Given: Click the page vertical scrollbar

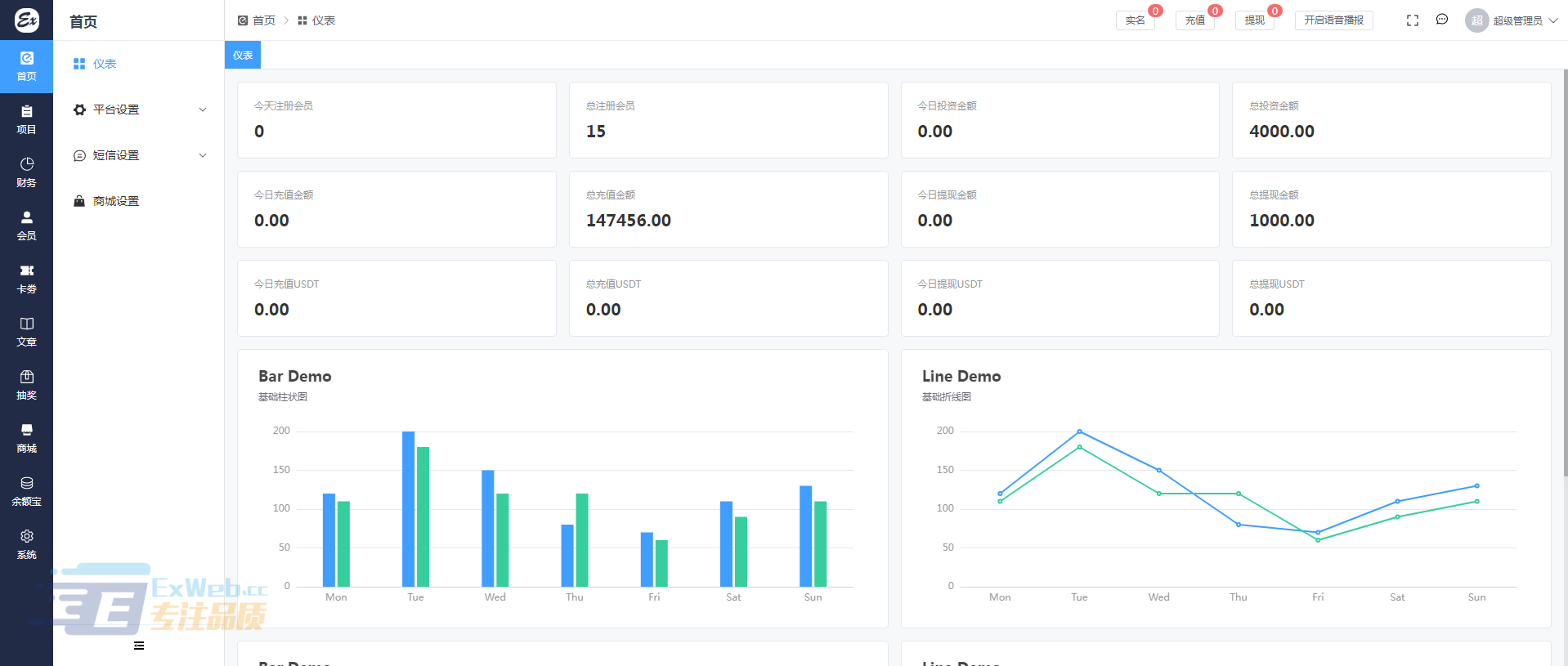Looking at the screenshot, I should pos(1565,272).
